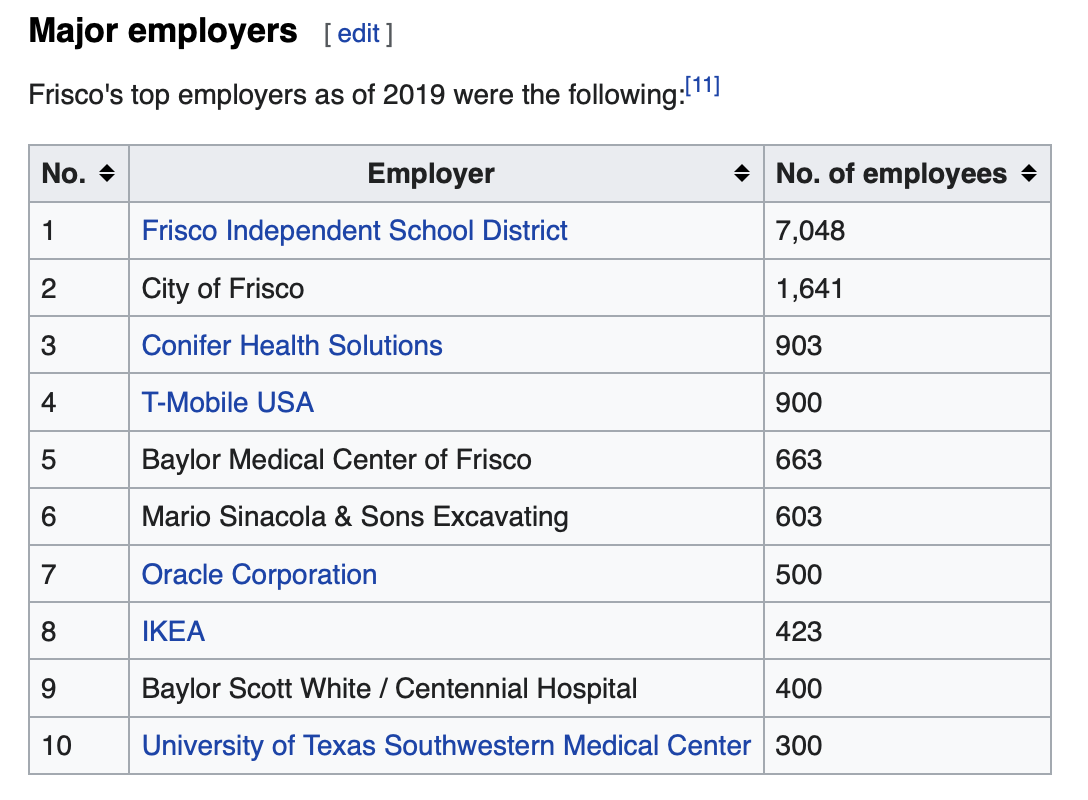Sort table by No. column arrows
Image resolution: width=1088 pixels, height=800 pixels.
click(107, 173)
